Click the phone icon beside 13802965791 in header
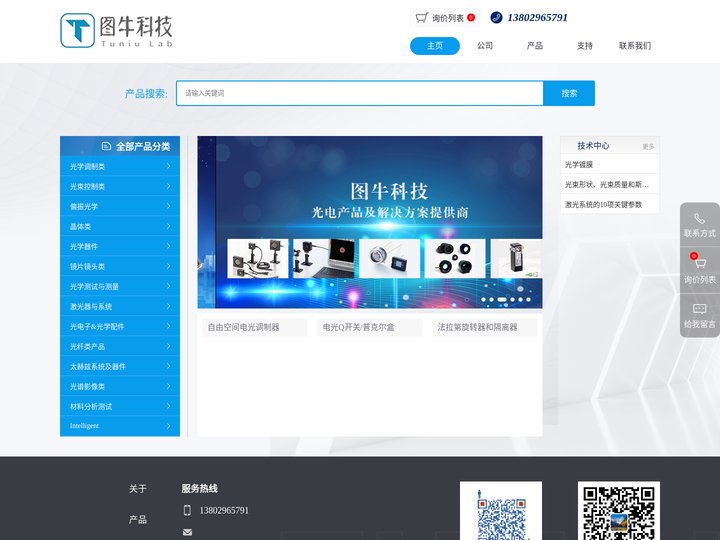 (x=496, y=17)
